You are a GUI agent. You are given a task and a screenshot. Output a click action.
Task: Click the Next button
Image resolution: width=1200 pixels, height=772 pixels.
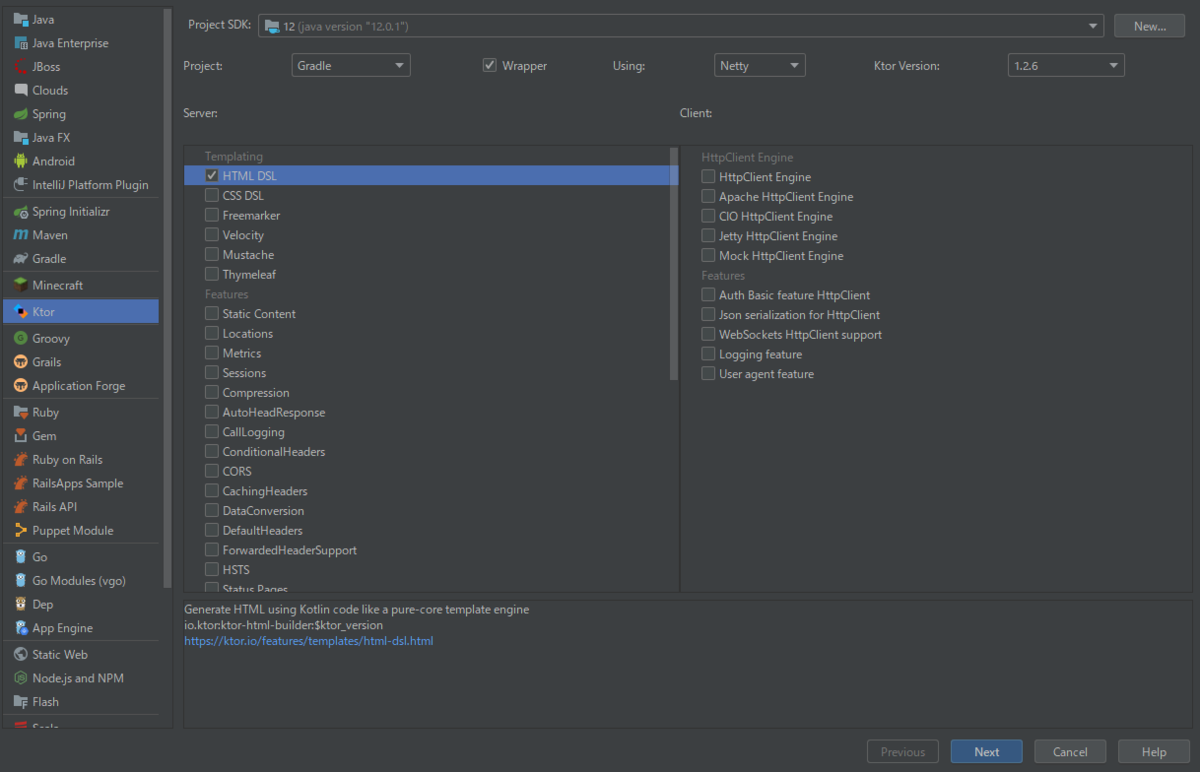(986, 752)
